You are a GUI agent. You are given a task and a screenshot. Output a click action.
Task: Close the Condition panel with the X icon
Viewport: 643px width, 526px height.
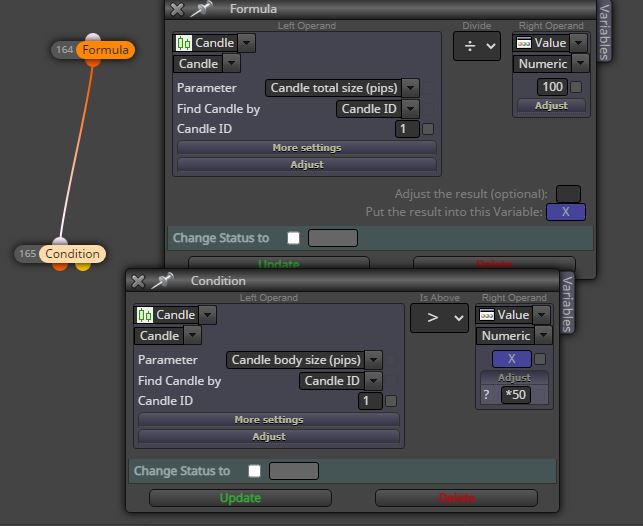tap(138, 281)
